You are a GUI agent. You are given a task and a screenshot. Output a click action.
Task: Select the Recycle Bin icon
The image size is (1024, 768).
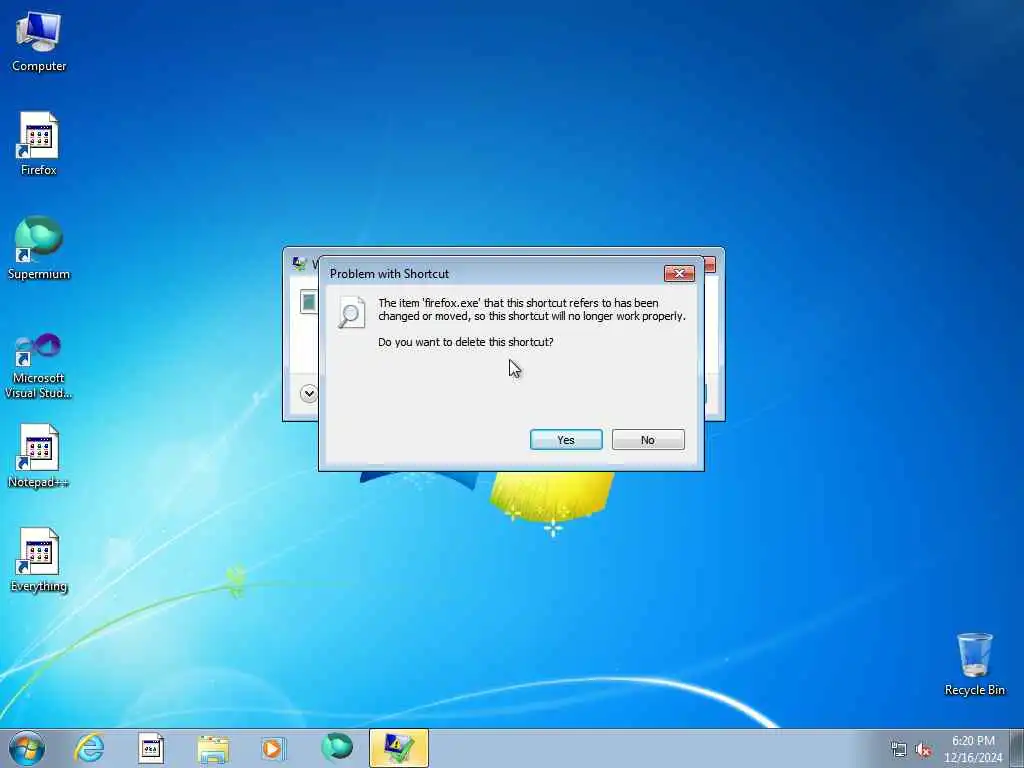click(974, 664)
